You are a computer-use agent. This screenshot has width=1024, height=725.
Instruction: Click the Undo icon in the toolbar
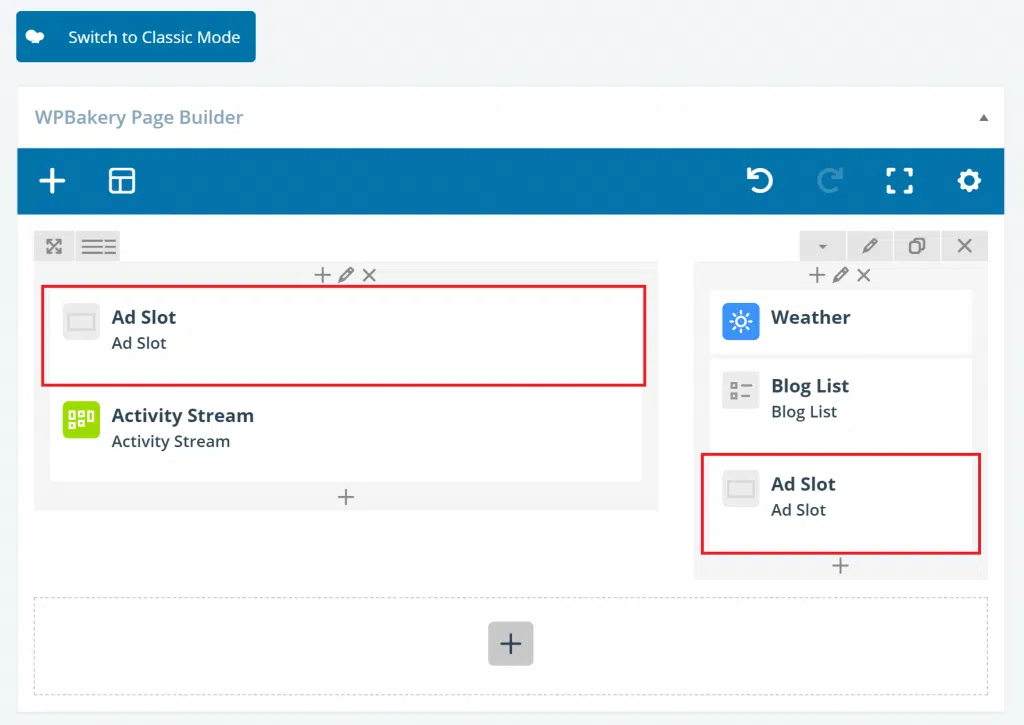pos(760,181)
